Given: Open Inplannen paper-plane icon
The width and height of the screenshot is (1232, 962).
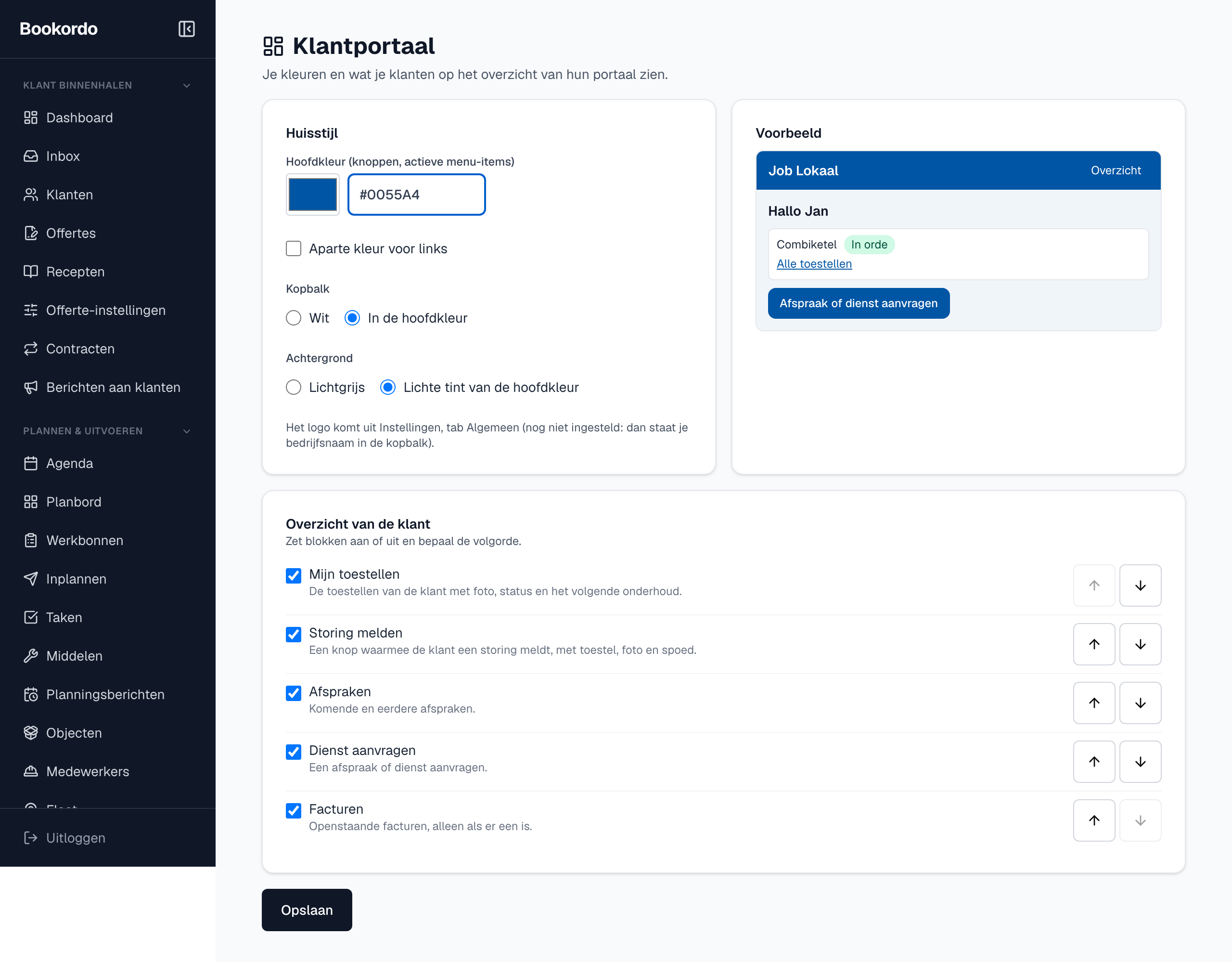Looking at the screenshot, I should [x=30, y=579].
